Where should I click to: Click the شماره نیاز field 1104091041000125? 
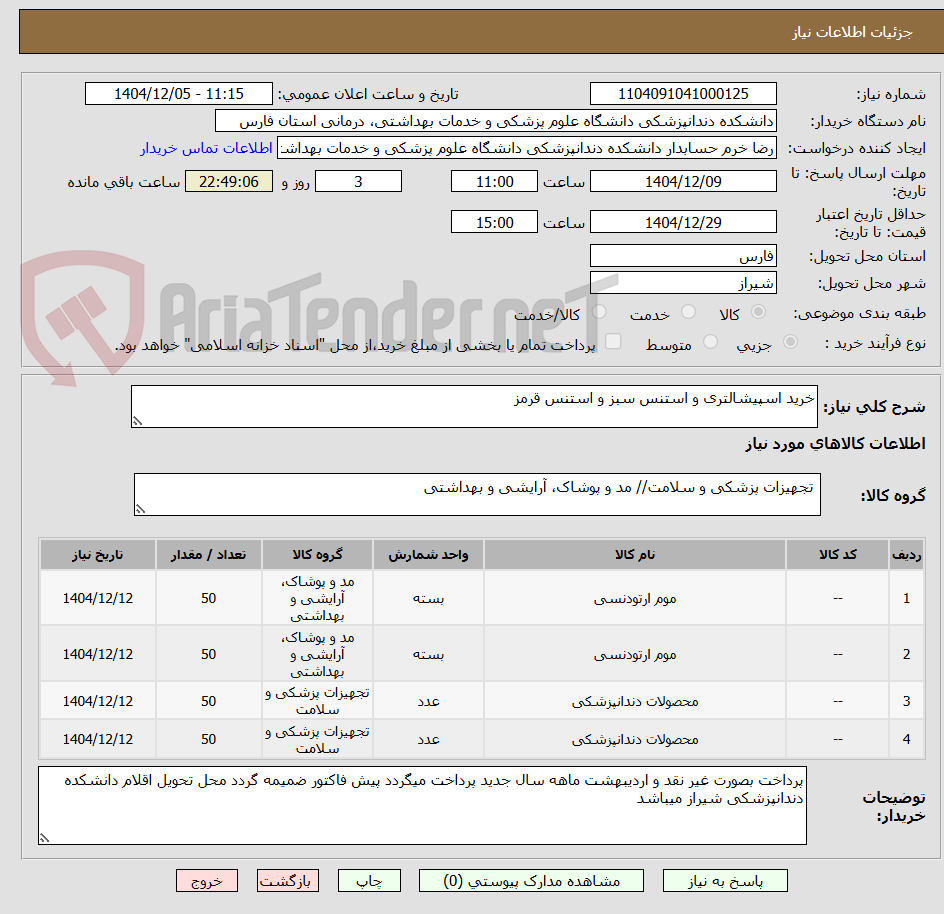pos(683,94)
